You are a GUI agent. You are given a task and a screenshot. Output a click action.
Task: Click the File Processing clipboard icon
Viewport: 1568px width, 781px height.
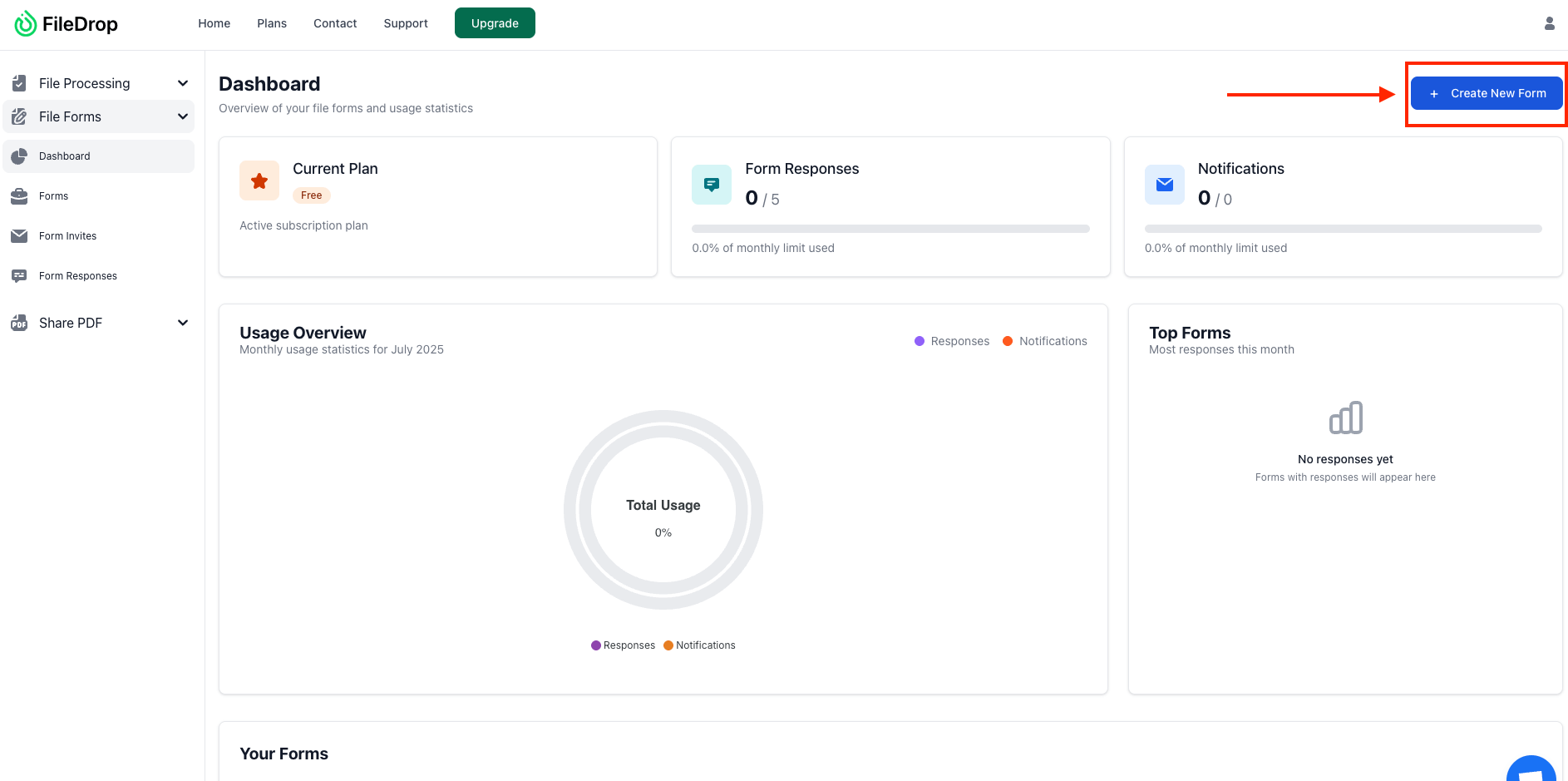tap(19, 83)
